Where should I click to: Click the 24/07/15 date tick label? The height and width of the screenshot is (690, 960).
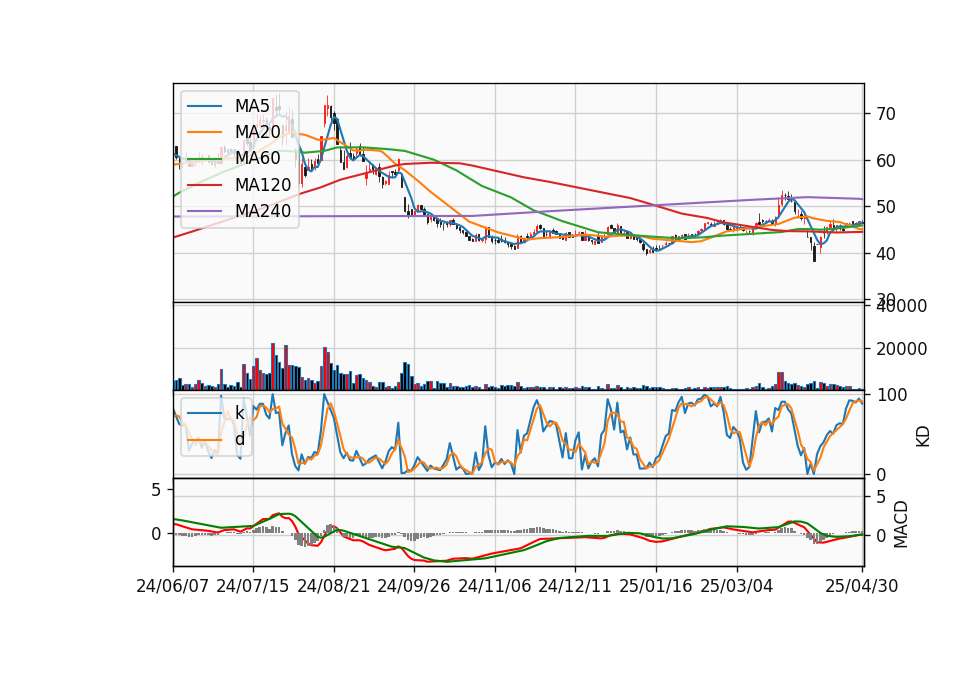click(x=253, y=586)
